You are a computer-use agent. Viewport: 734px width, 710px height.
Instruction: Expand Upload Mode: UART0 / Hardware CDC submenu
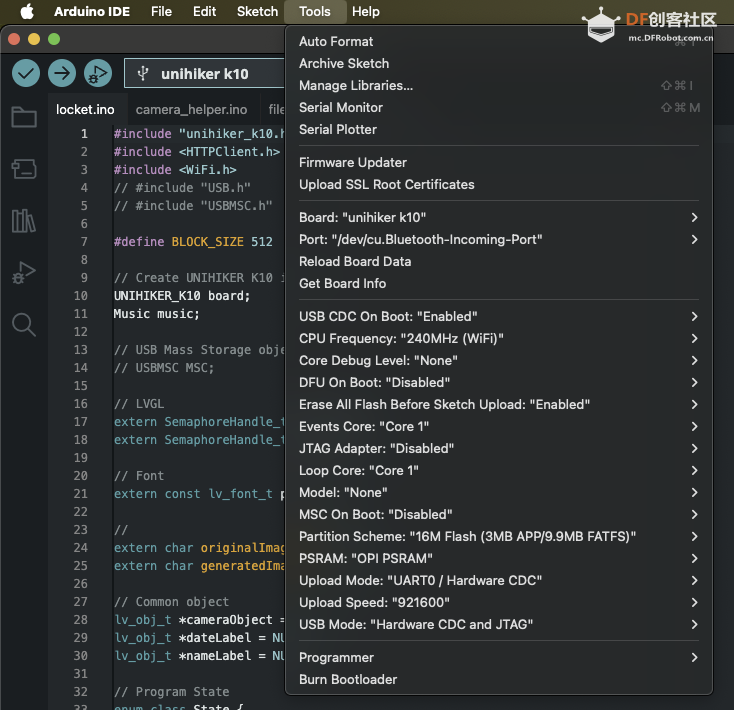[499, 580]
